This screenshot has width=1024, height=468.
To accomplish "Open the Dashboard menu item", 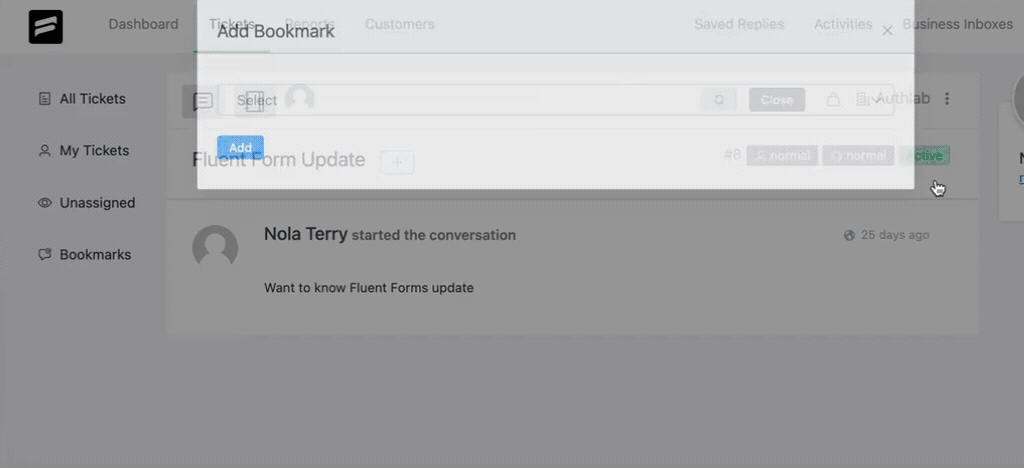I will [x=143, y=24].
